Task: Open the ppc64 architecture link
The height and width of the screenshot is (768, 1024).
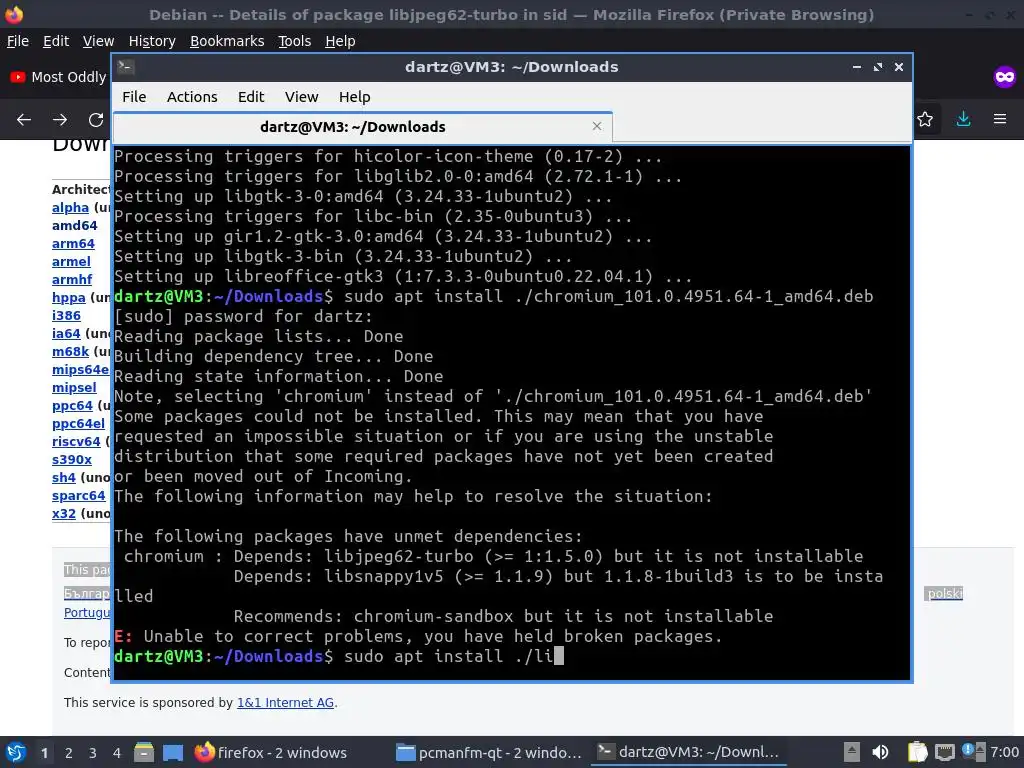Action: click(72, 406)
